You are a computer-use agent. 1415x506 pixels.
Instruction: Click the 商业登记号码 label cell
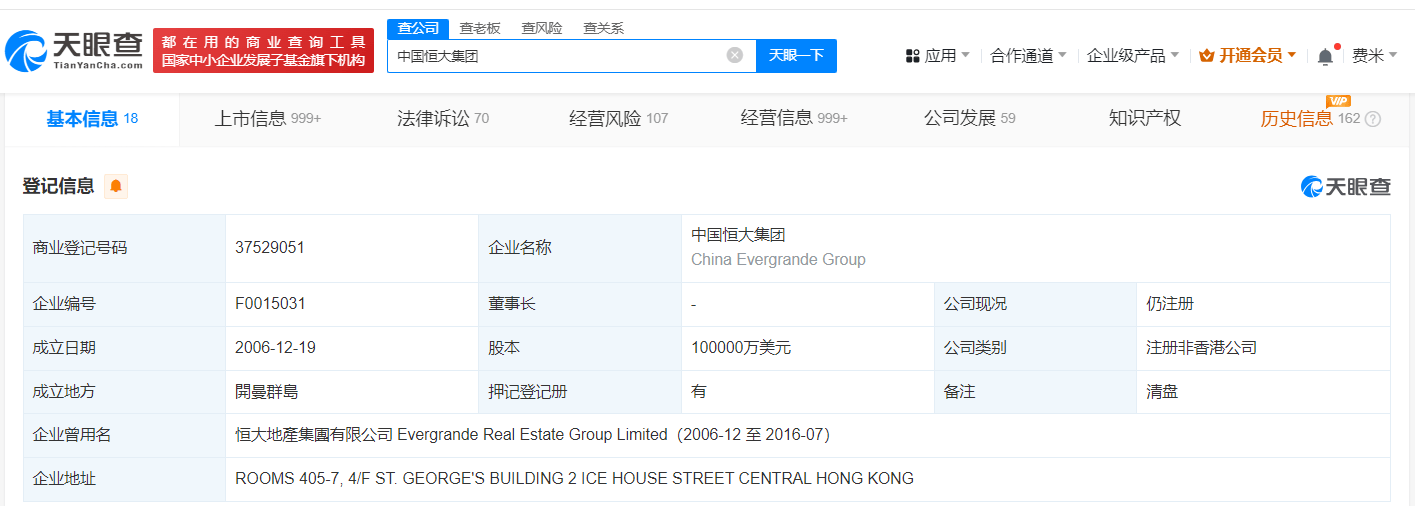124,248
